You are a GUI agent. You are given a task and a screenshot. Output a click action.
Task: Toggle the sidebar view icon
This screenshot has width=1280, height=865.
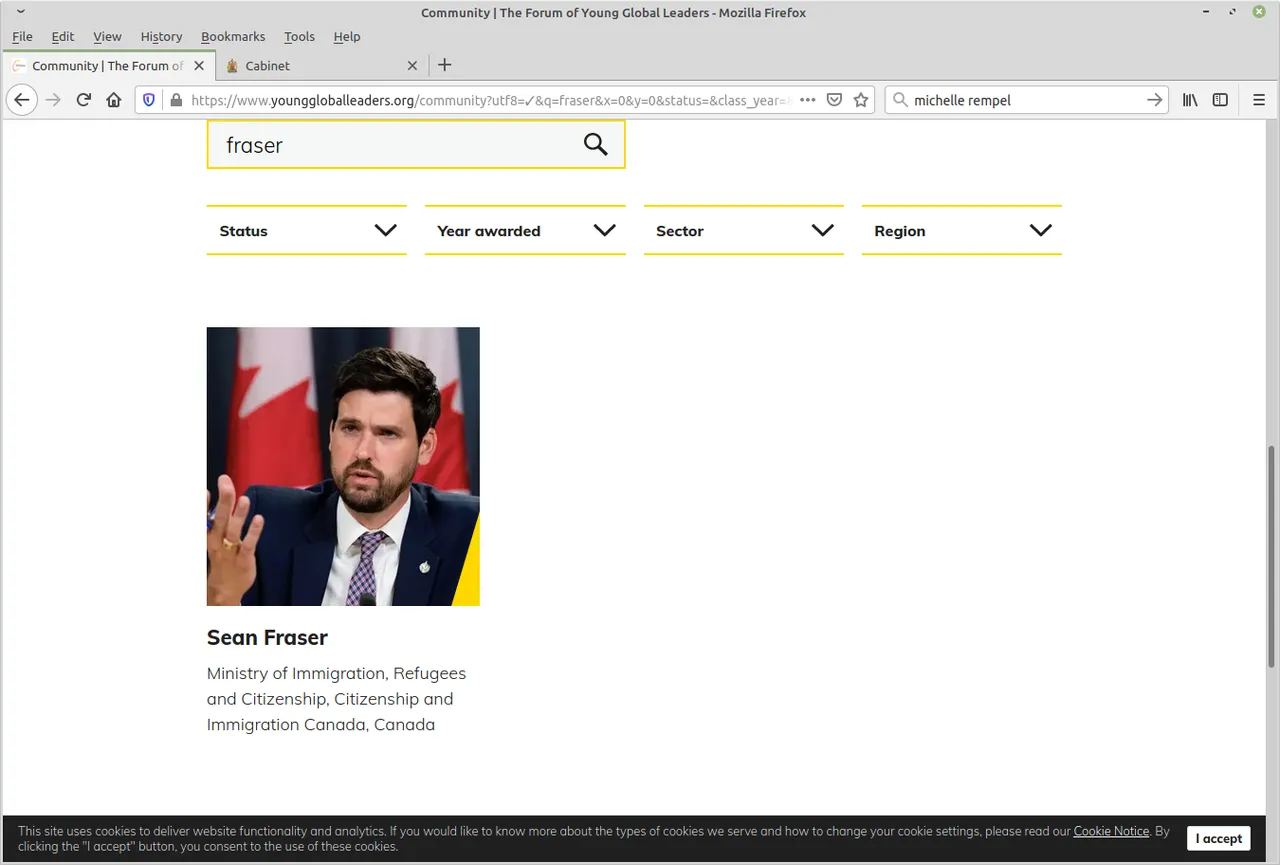(x=1220, y=100)
